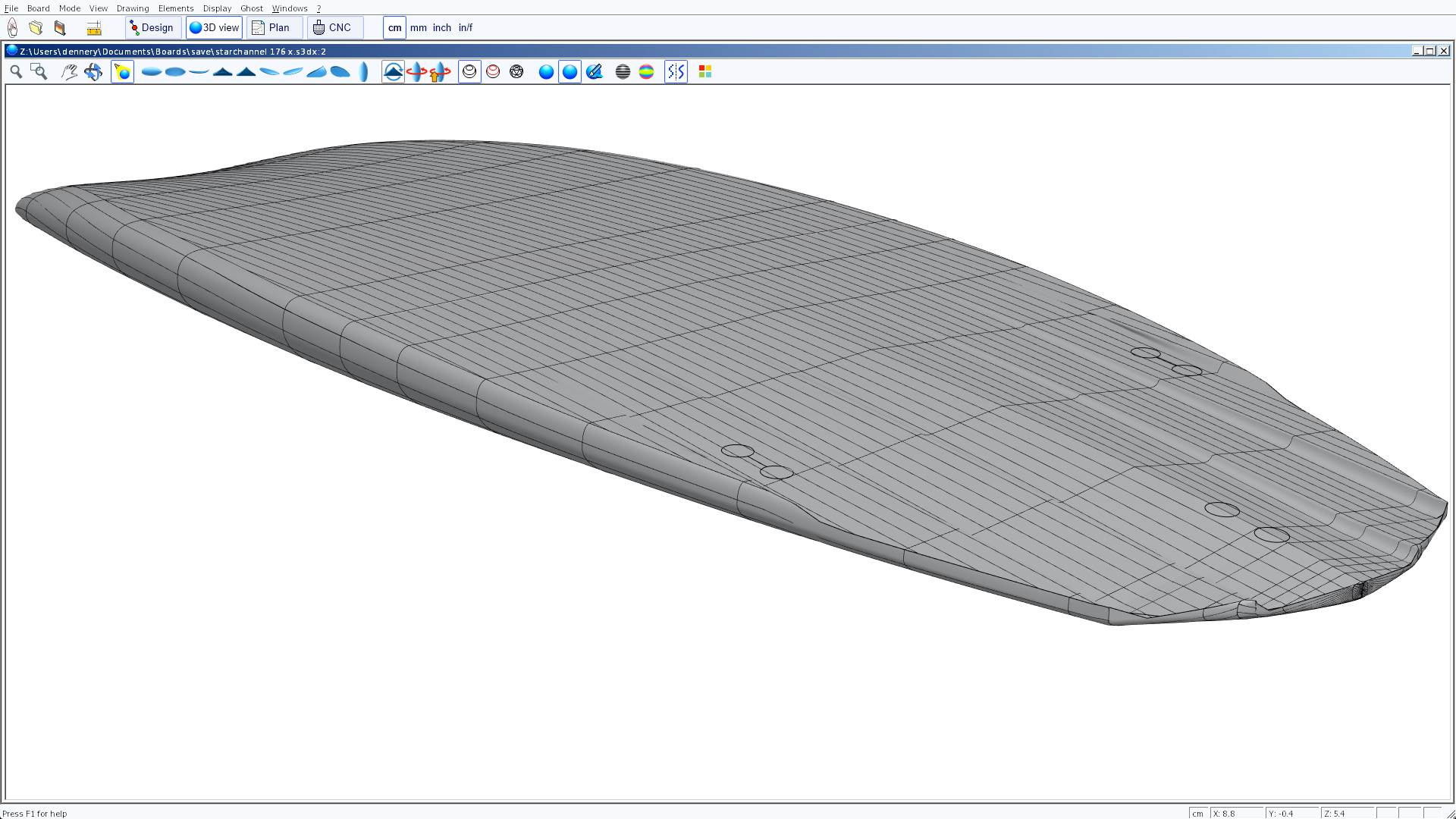1456x819 pixels.
Task: Open the CNC view button
Action: 333,27
